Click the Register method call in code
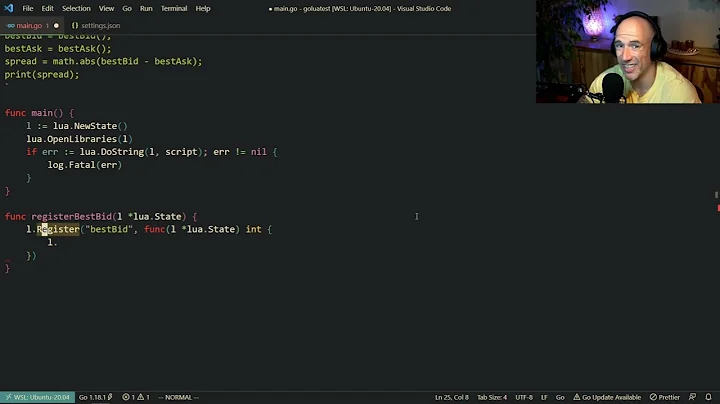Image resolution: width=720 pixels, height=404 pixels. pyautogui.click(x=58, y=229)
